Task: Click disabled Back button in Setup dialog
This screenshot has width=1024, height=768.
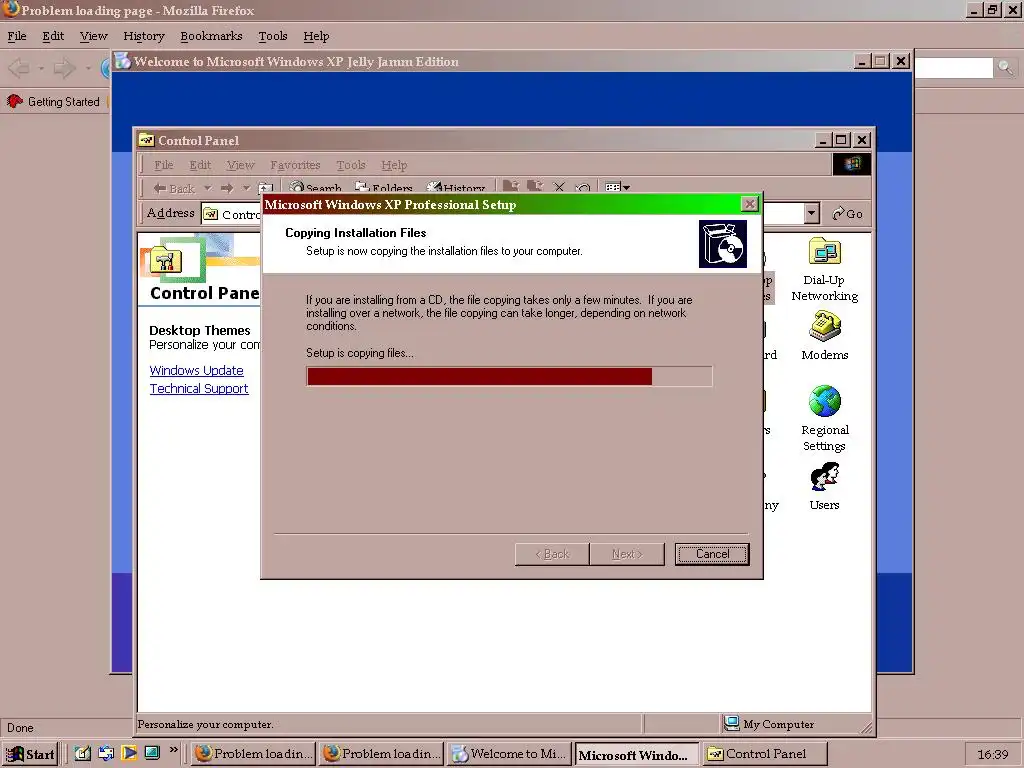Action: click(x=552, y=554)
